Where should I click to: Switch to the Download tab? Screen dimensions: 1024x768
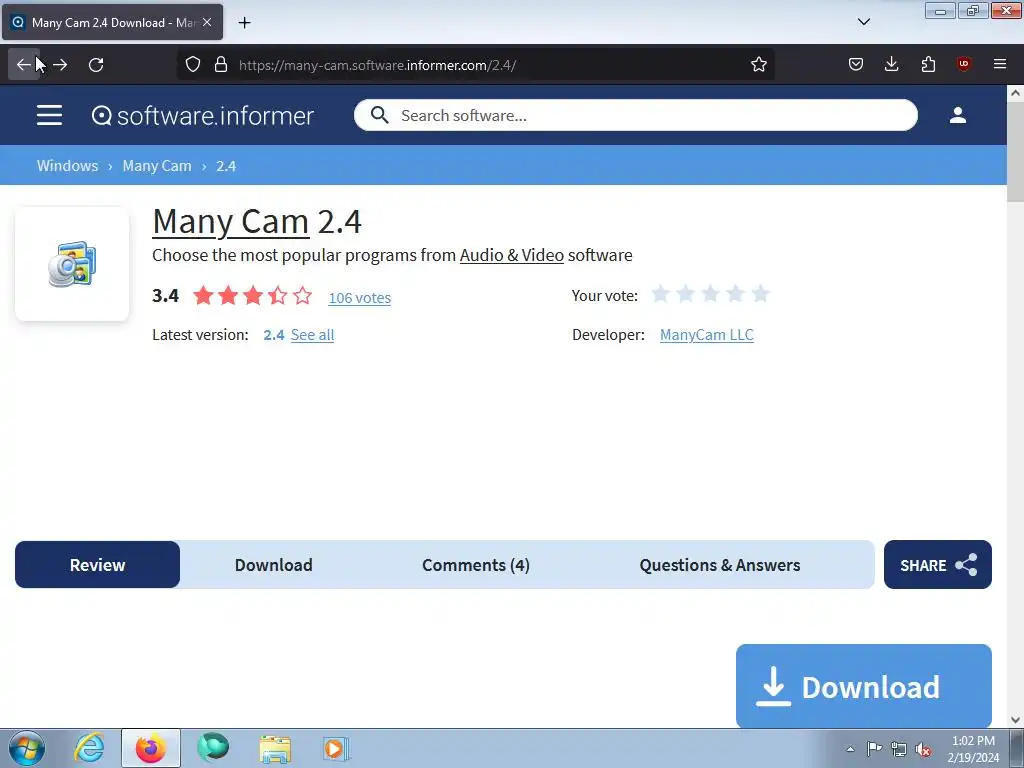(x=274, y=565)
